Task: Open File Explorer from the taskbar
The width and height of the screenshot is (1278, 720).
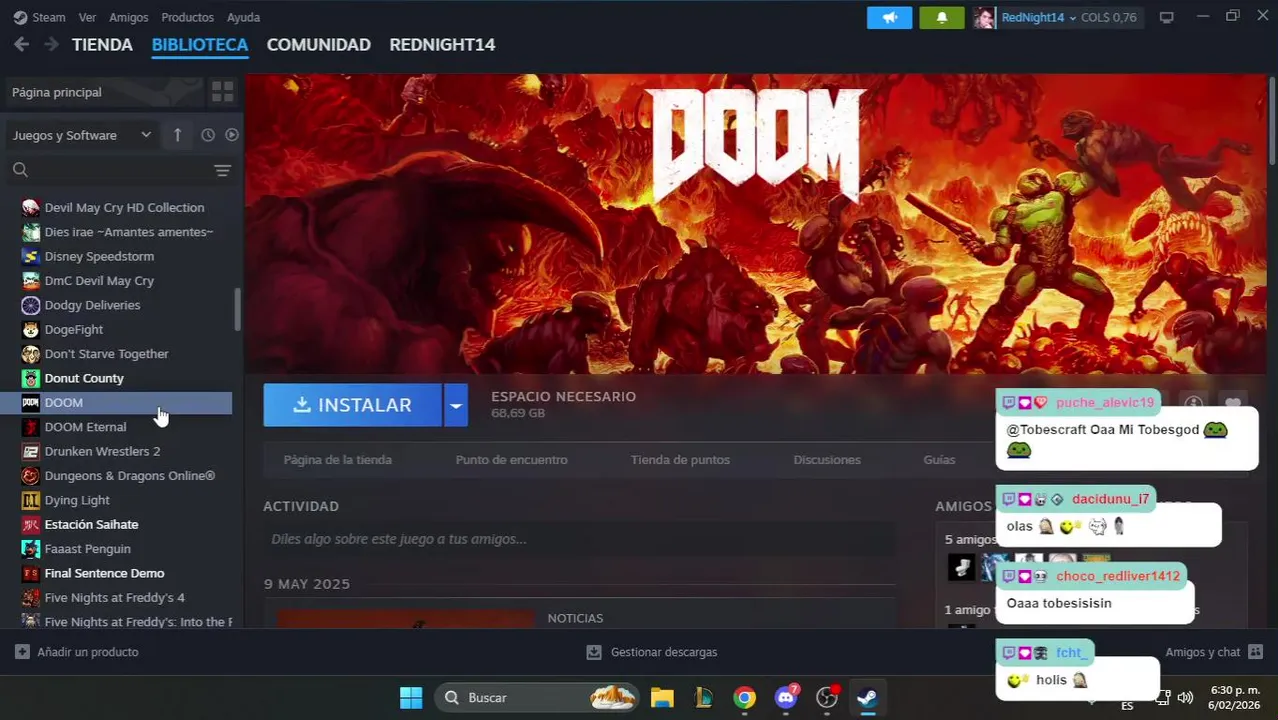Action: pos(662,698)
